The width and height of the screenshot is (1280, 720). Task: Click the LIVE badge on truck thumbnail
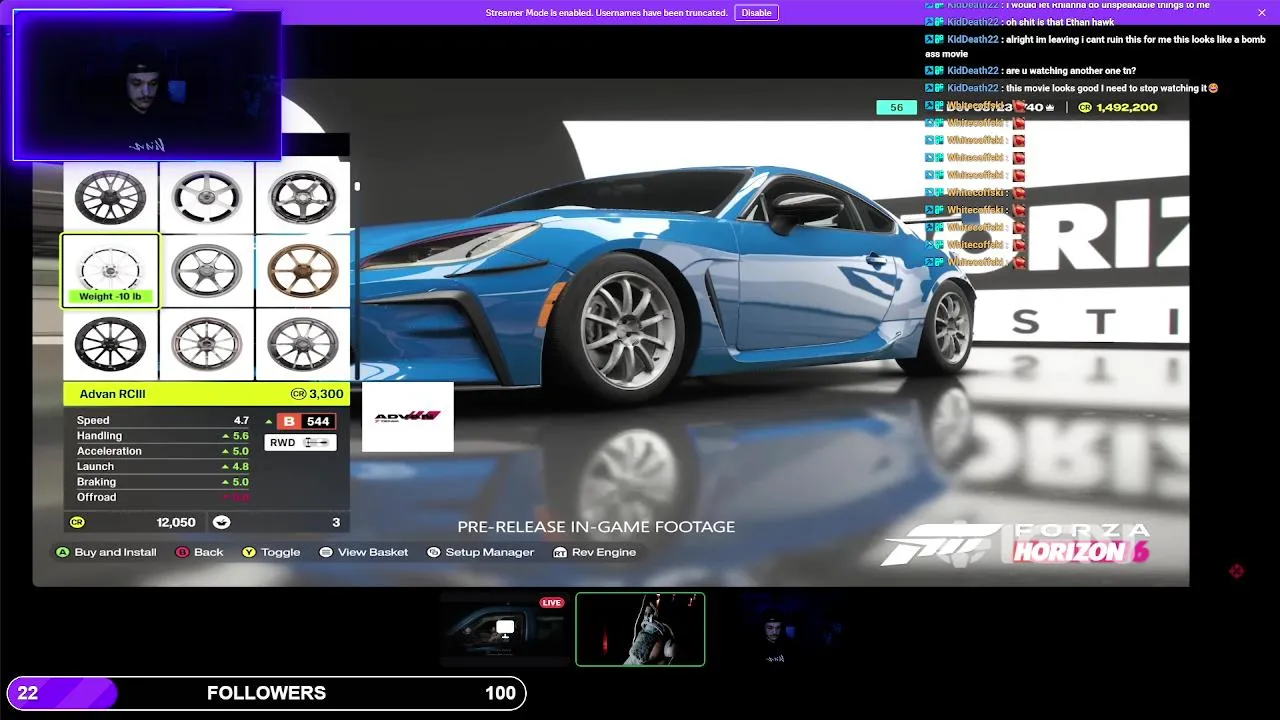pyautogui.click(x=551, y=603)
